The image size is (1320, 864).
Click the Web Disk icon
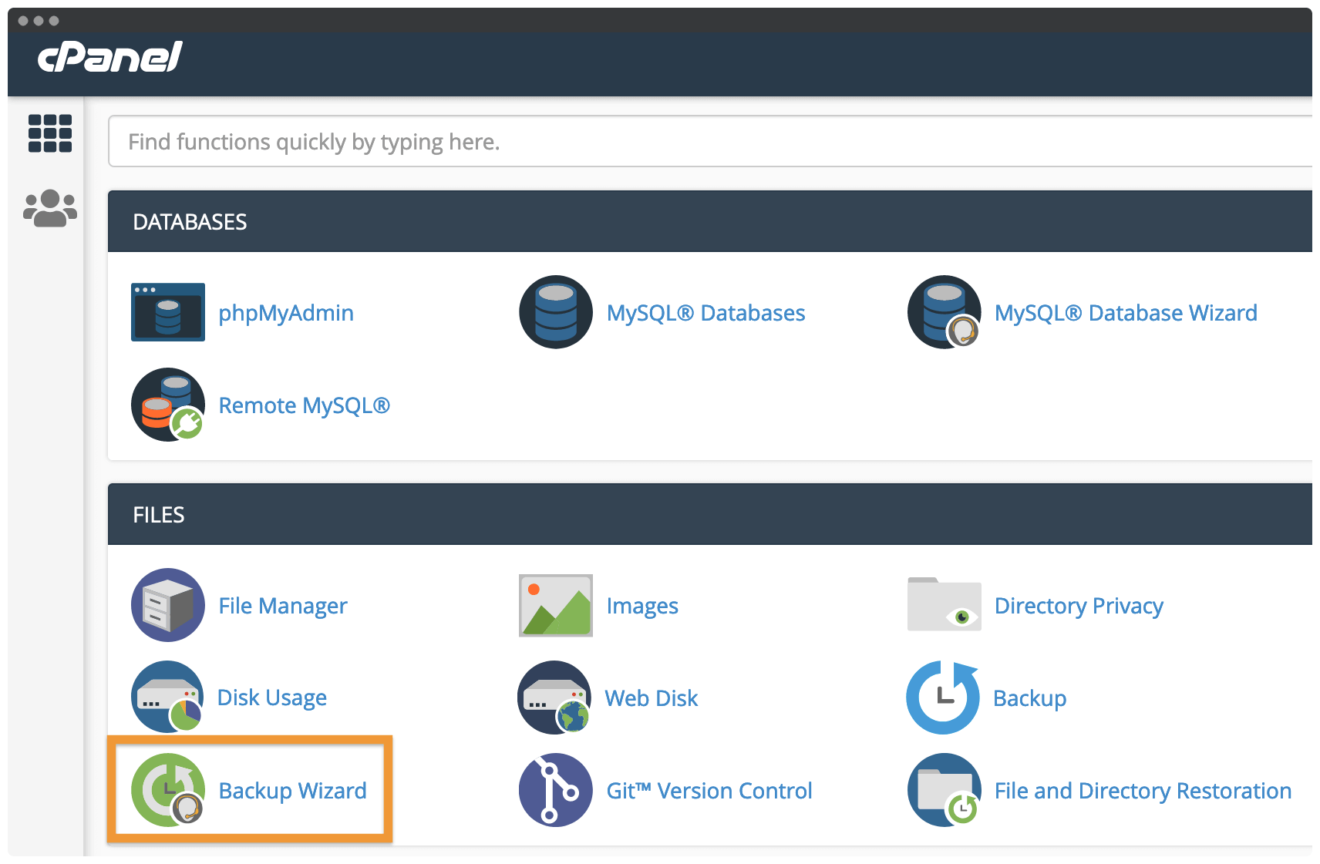tap(555, 697)
